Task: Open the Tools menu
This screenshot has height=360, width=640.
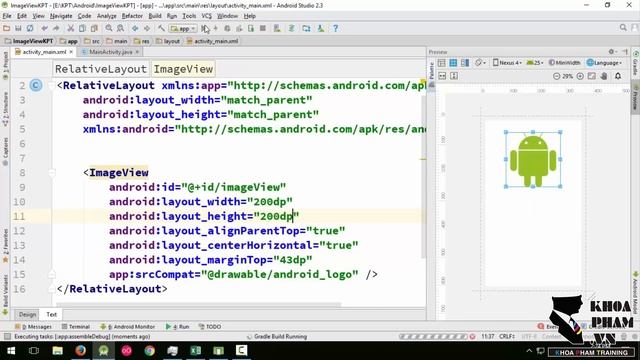Action: coord(189,16)
